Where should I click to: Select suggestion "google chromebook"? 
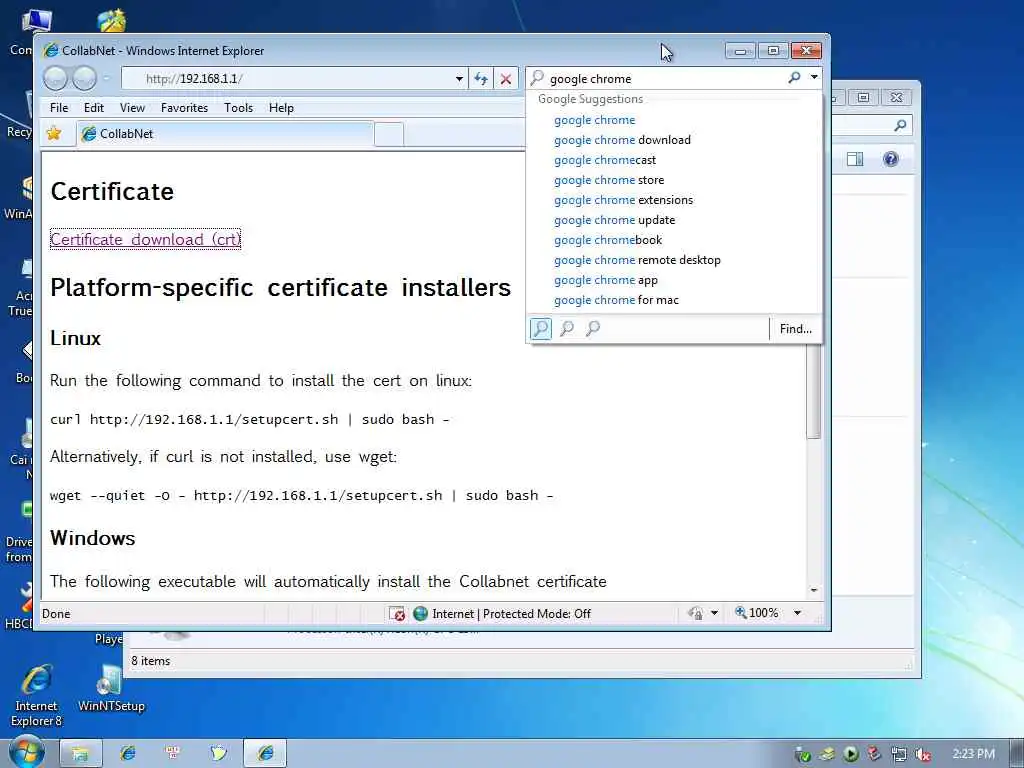tap(608, 240)
